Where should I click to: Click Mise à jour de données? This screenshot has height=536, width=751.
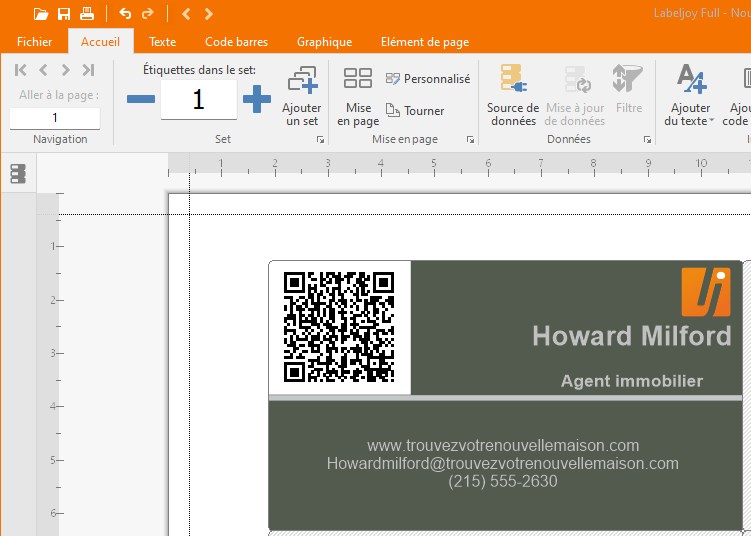[575, 96]
